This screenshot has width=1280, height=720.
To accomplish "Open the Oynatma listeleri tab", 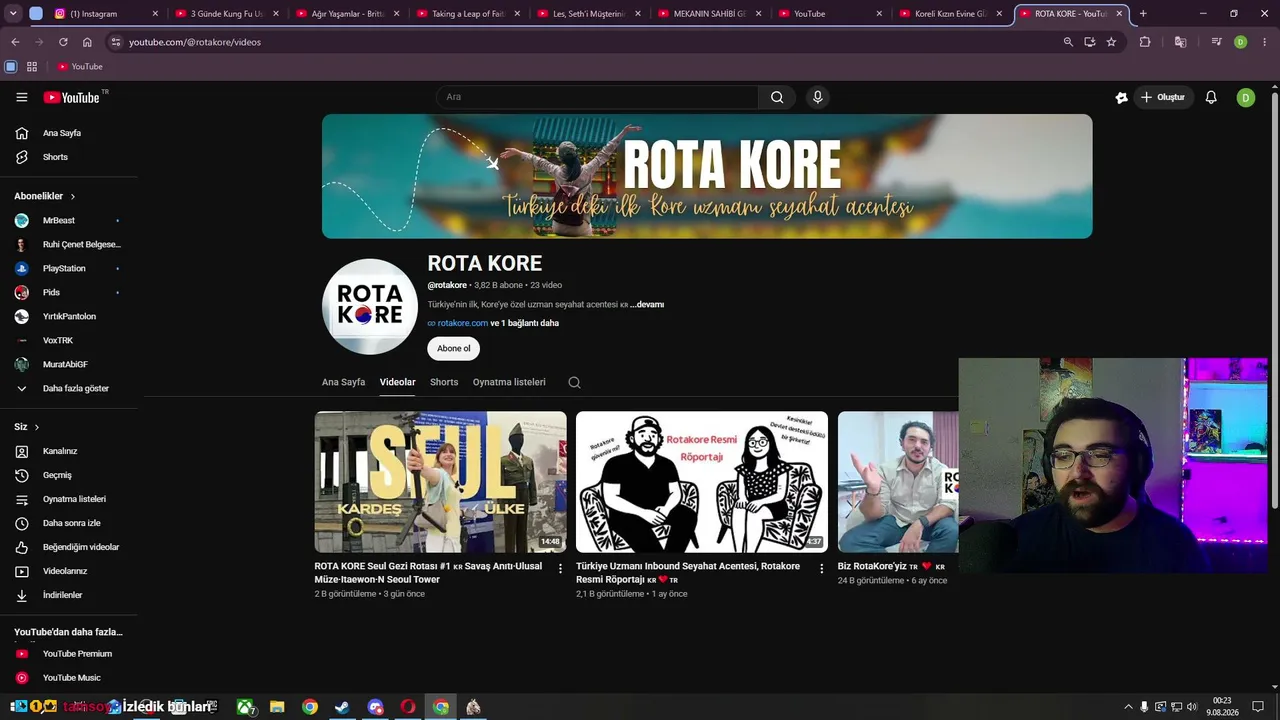I will click(x=509, y=382).
